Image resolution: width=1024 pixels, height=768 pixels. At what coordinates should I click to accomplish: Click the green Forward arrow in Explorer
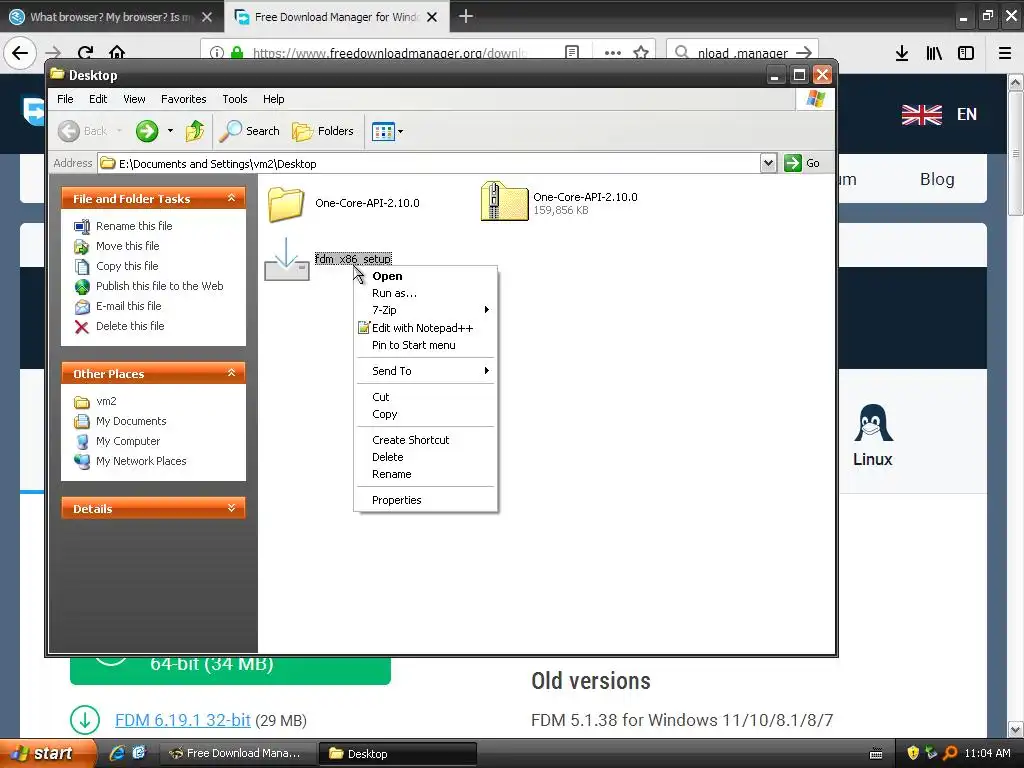coord(147,131)
